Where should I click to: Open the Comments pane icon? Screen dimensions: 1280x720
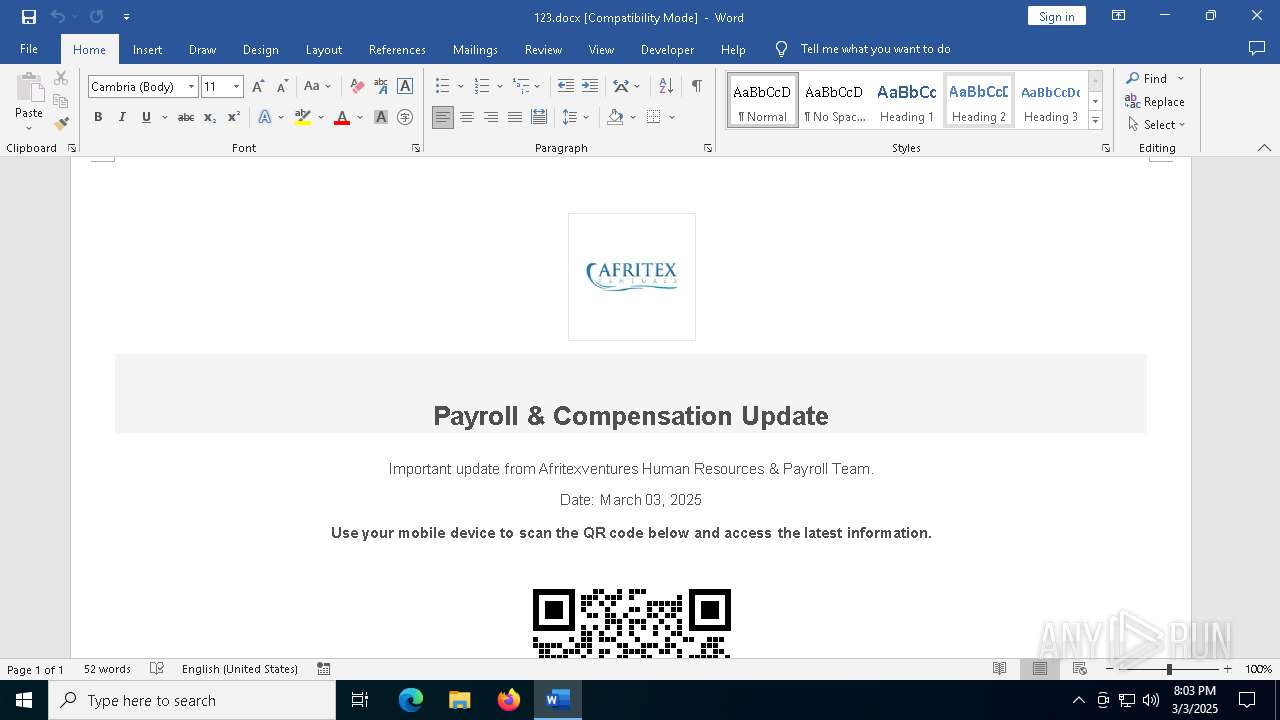coord(1257,49)
